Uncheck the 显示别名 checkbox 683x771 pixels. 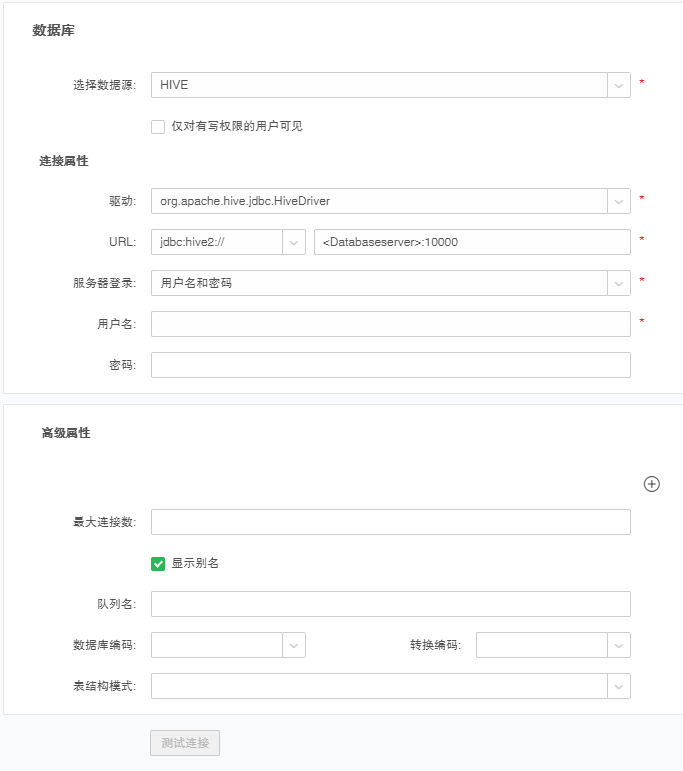tap(158, 564)
